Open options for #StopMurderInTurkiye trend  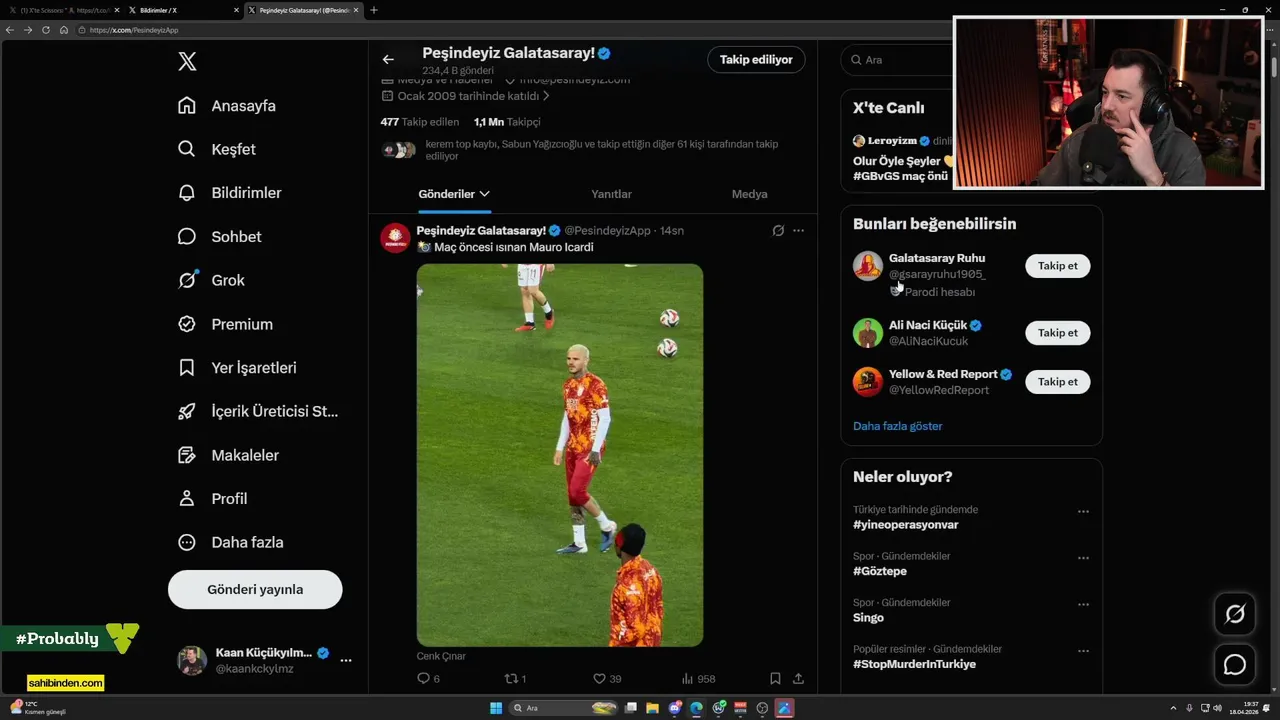tap(1083, 651)
